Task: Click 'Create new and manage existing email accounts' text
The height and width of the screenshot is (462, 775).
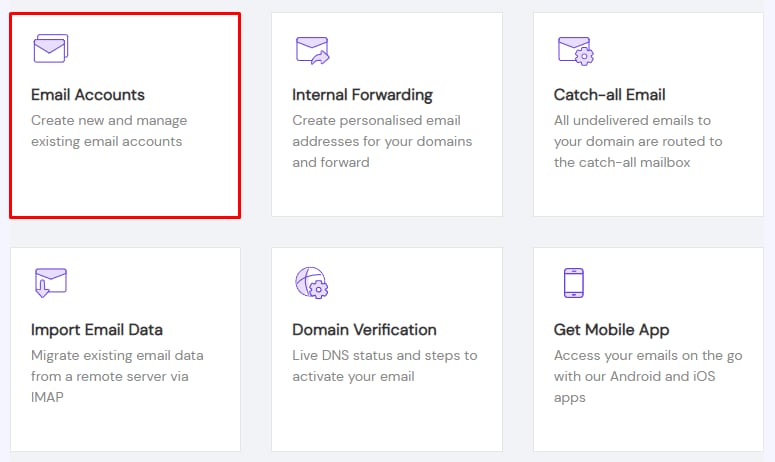Action: [108, 131]
